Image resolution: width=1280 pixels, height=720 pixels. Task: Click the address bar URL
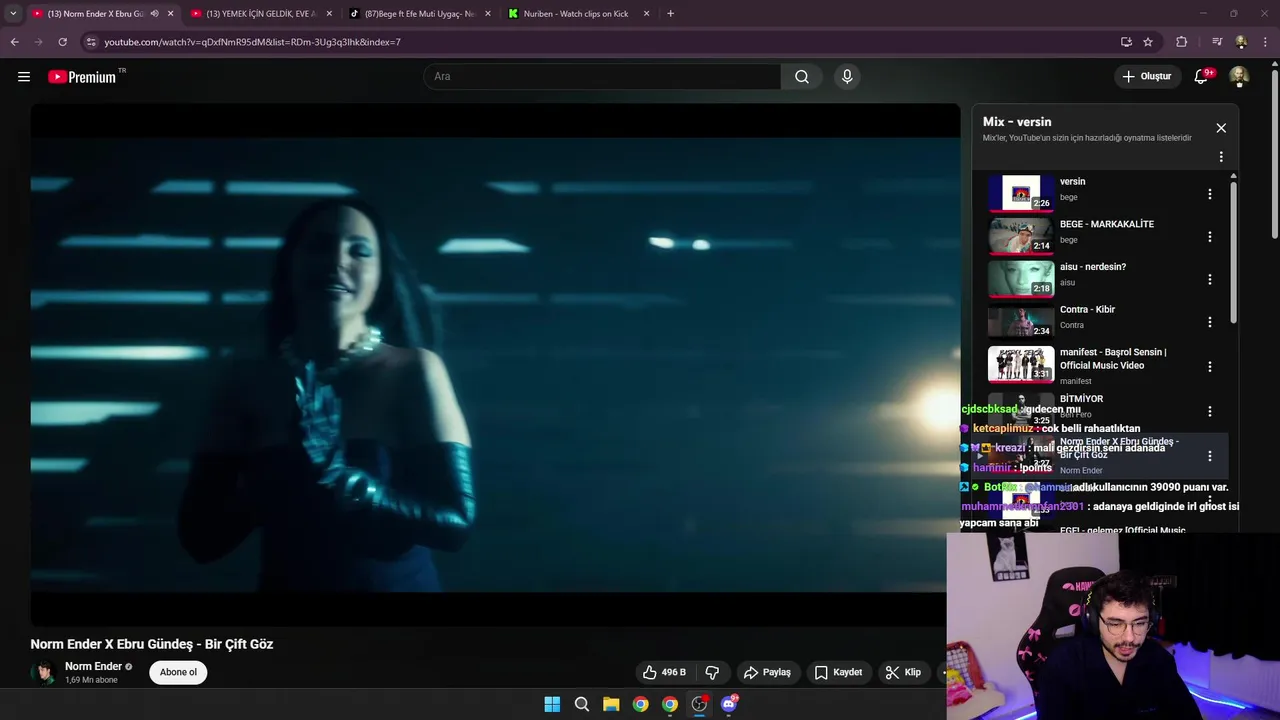tap(252, 42)
